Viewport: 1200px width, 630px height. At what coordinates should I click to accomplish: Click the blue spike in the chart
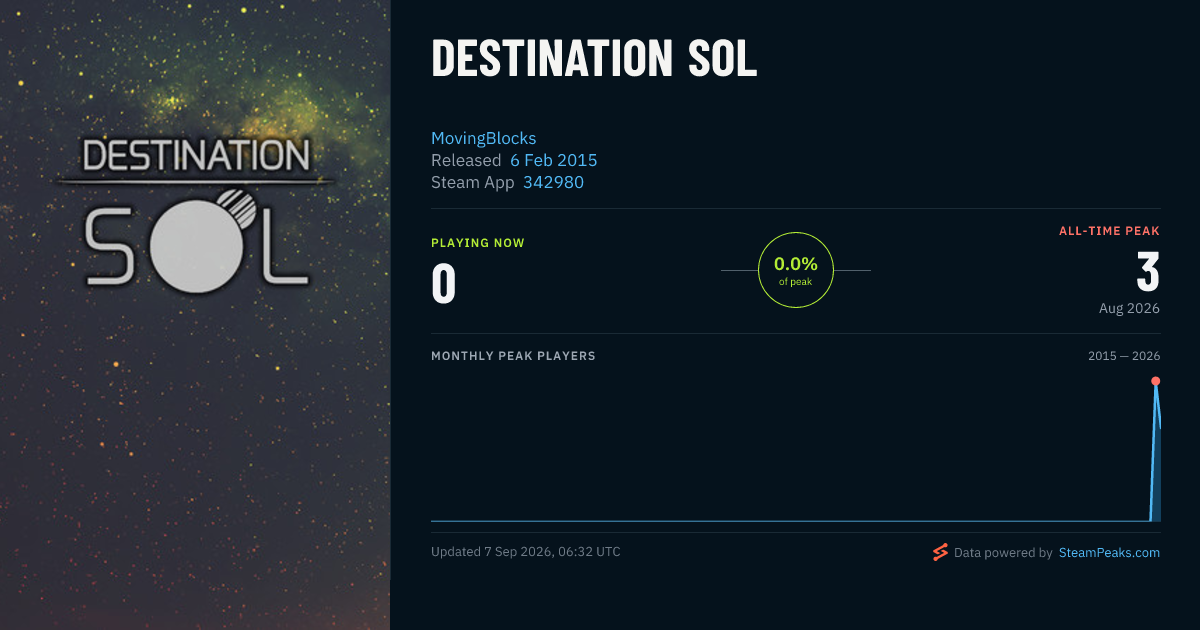click(1155, 452)
